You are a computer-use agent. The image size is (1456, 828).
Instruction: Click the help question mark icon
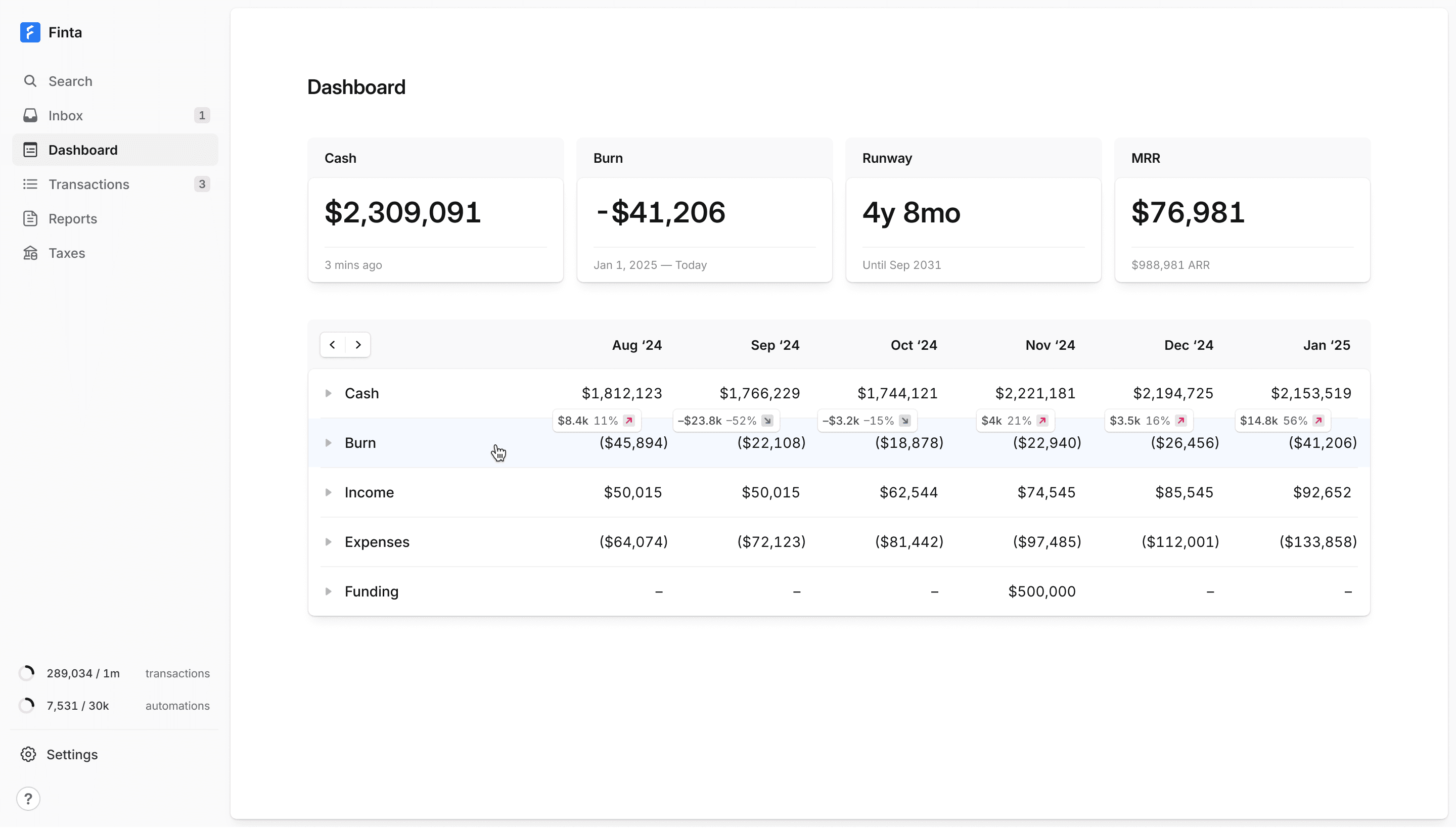tap(28, 799)
